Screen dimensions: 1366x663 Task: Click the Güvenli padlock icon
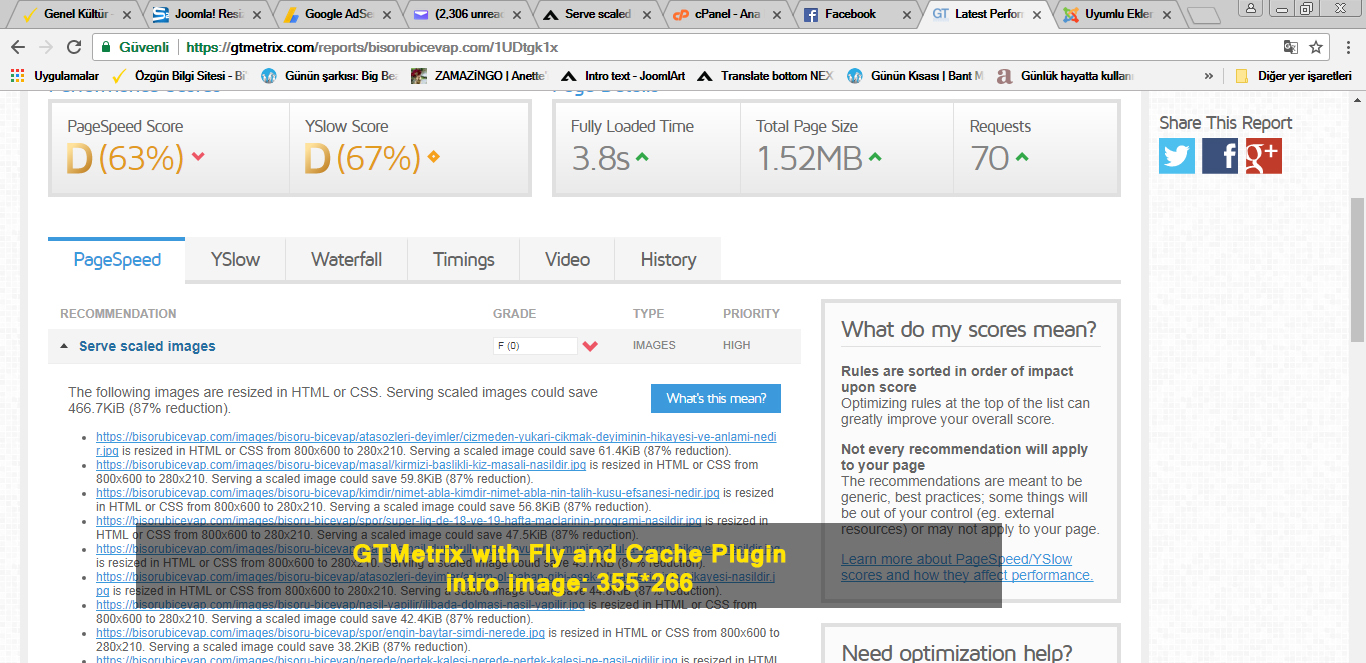(x=106, y=46)
